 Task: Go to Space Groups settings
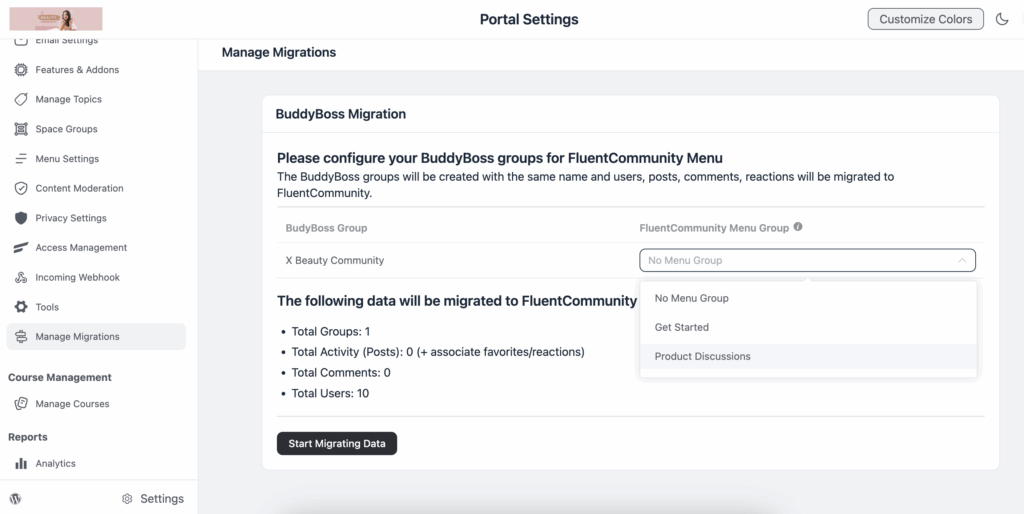point(96,129)
